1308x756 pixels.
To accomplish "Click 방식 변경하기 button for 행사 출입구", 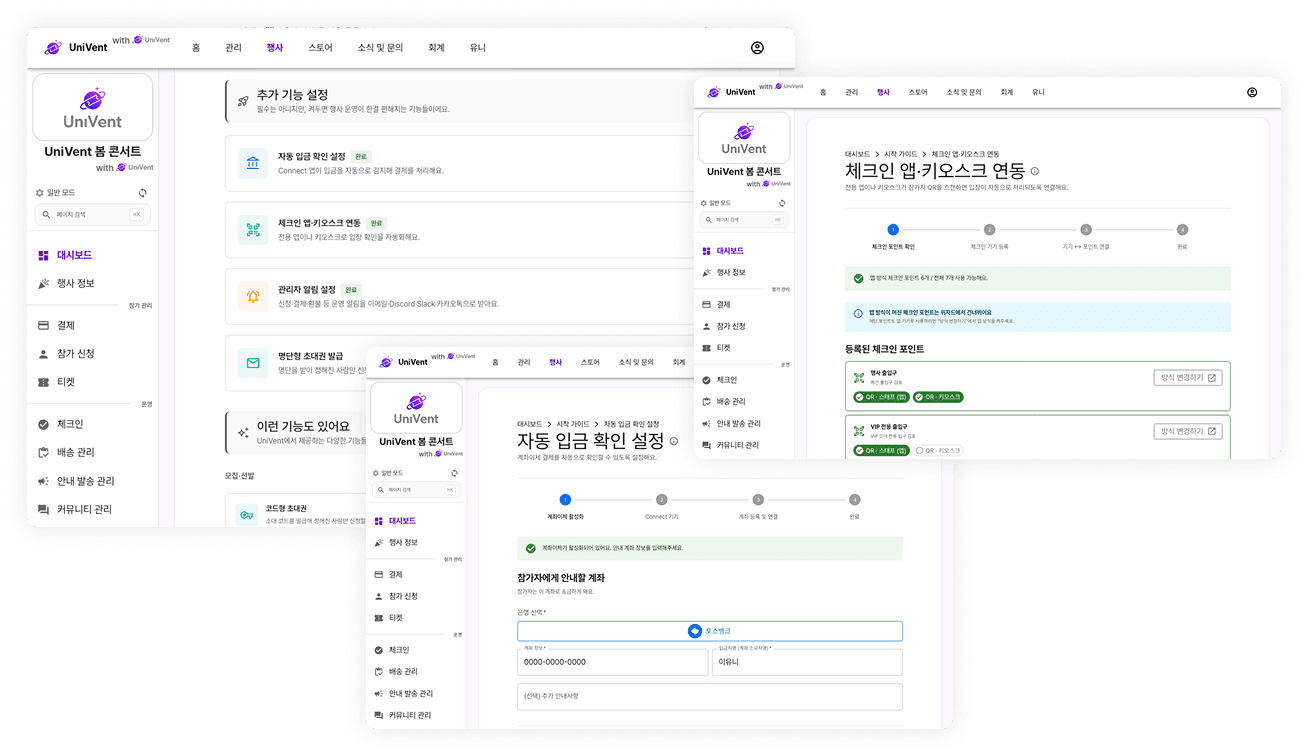I will coord(1188,378).
